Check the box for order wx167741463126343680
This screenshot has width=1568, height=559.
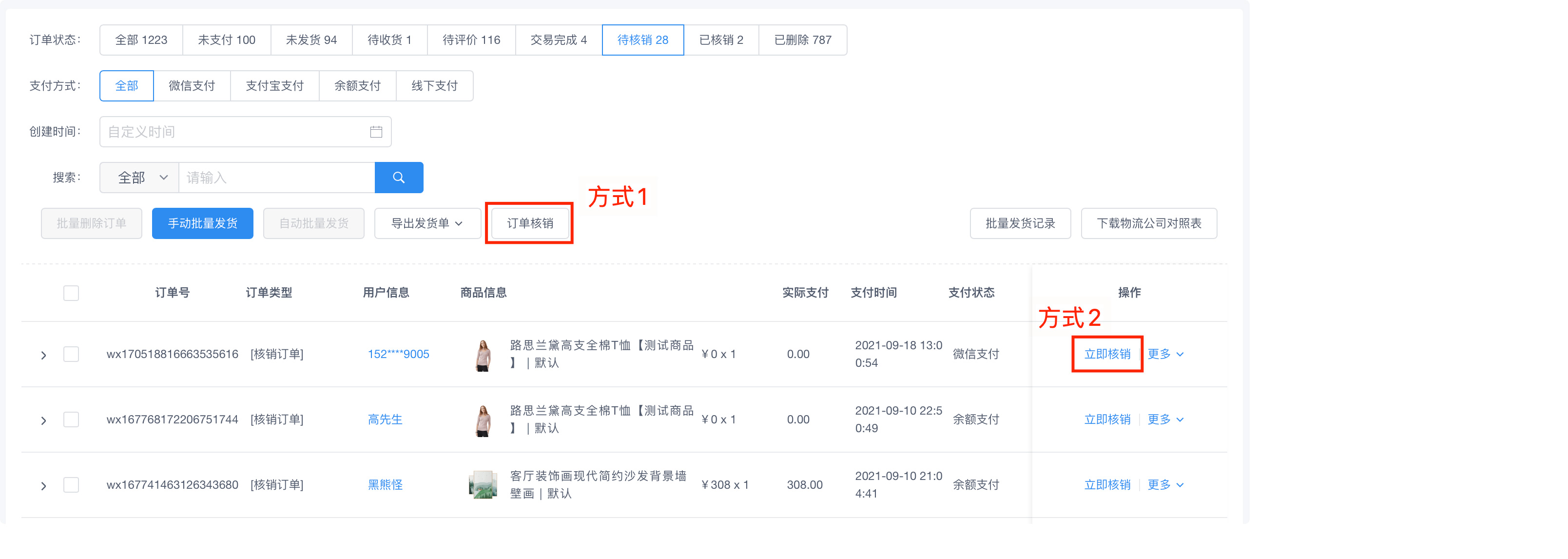71,485
